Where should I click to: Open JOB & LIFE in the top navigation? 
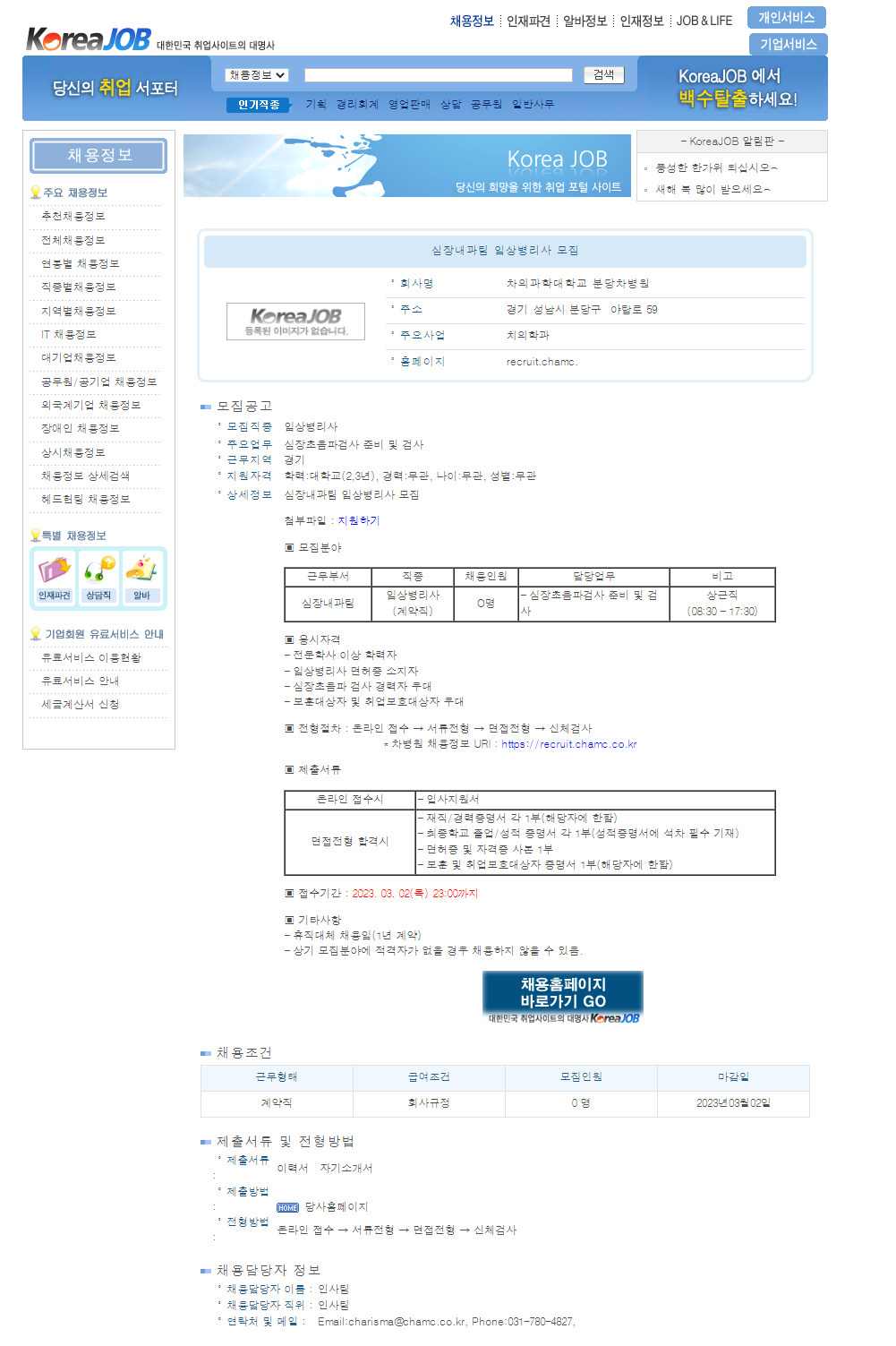pos(704,21)
